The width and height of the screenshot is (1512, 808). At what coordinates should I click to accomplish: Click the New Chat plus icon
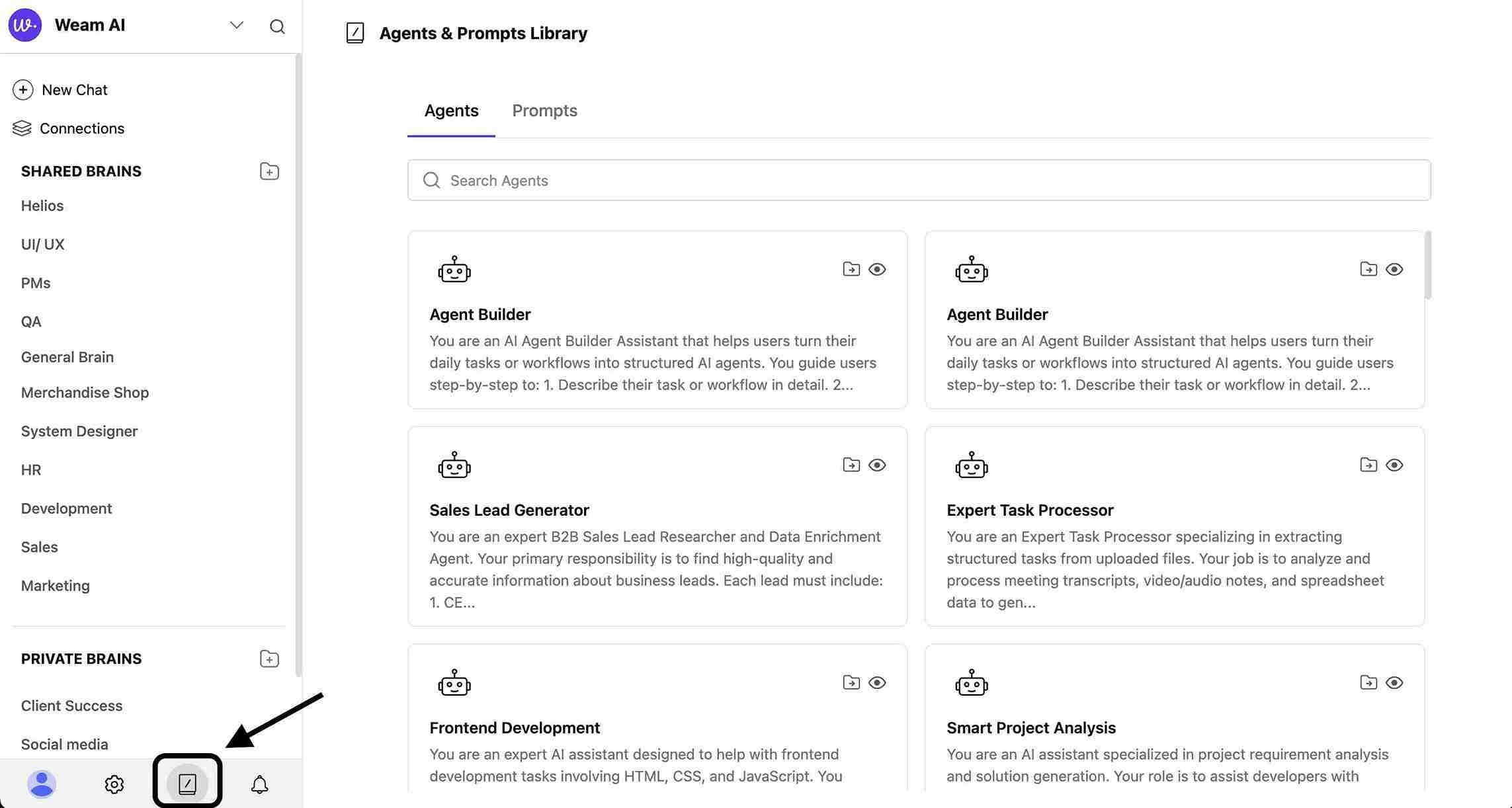23,90
